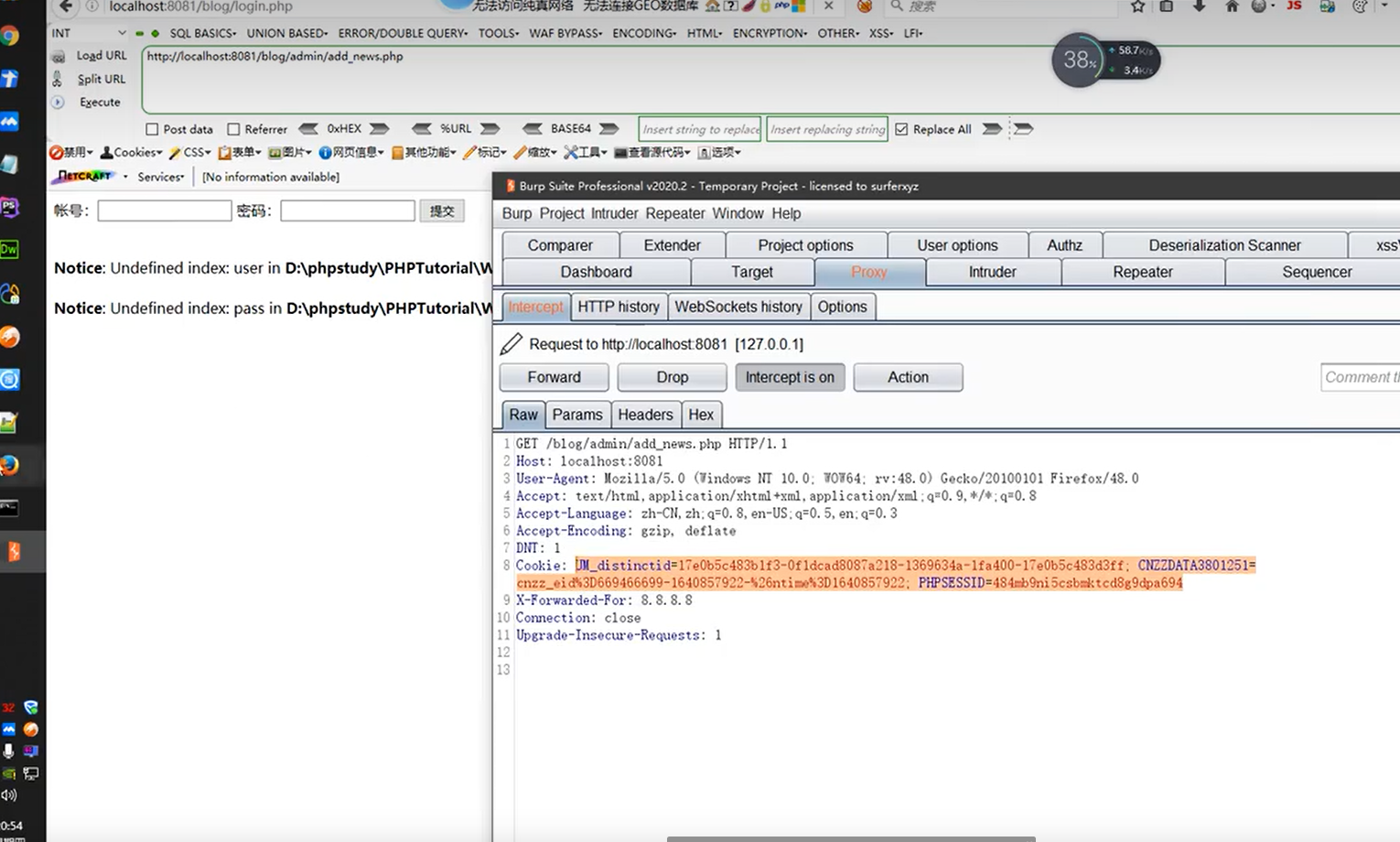This screenshot has height=842, width=1400.
Task: Select the Headers view tab
Action: click(x=645, y=415)
